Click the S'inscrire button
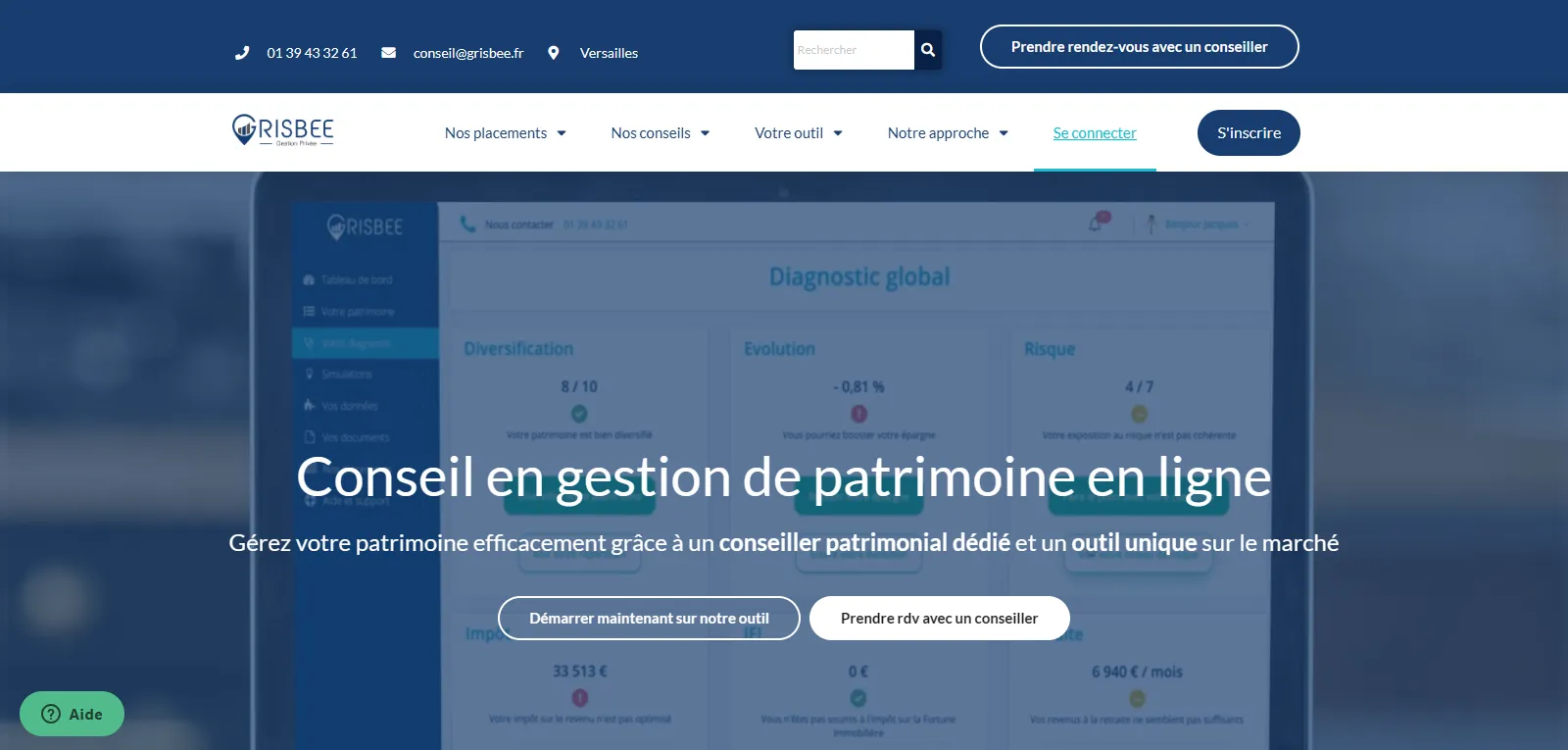This screenshot has width=1568, height=750. pos(1249,132)
